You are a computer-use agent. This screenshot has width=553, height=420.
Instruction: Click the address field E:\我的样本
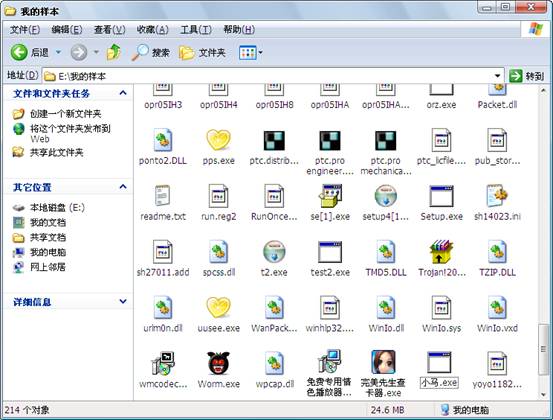click(273, 76)
